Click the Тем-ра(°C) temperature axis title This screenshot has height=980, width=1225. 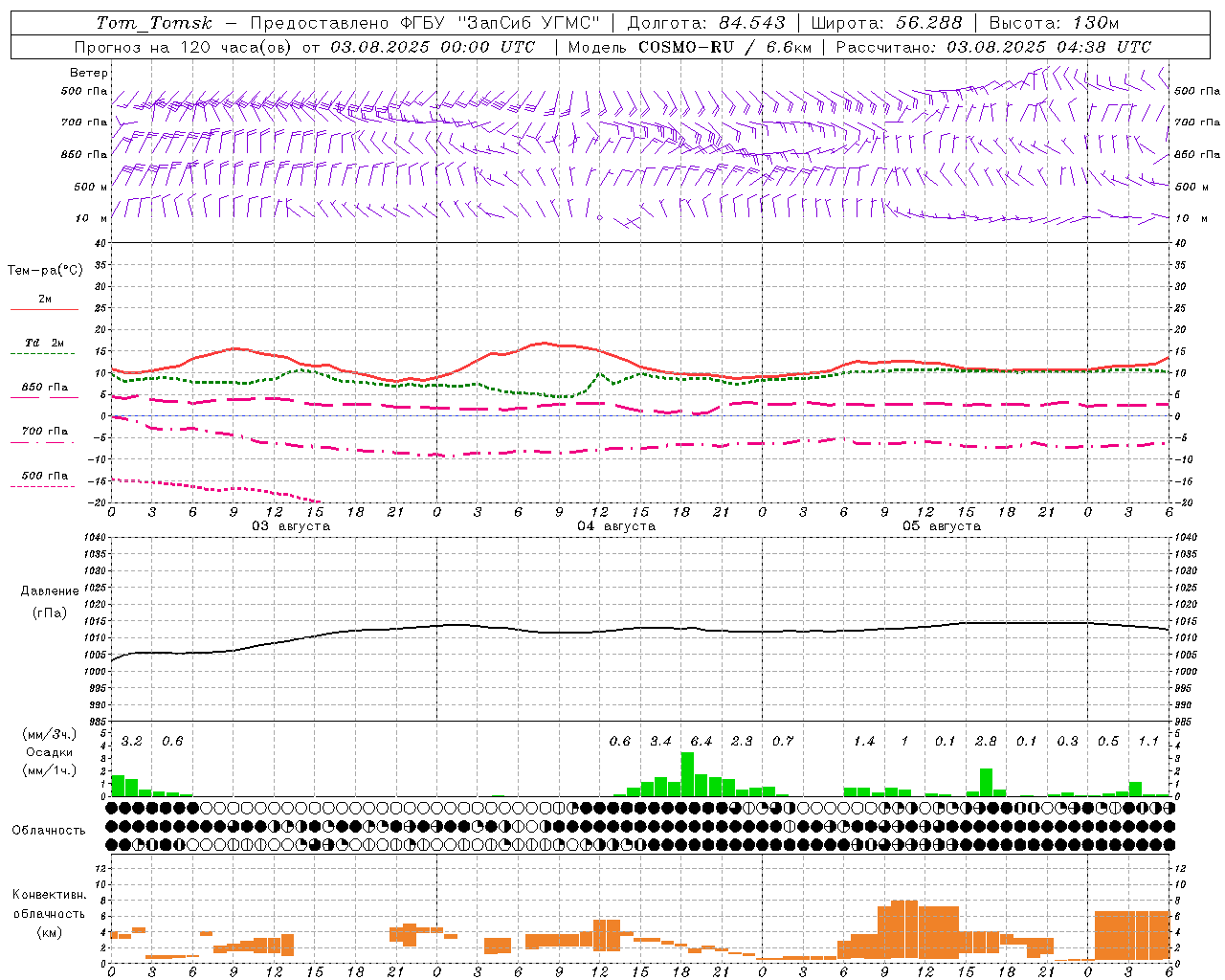click(45, 270)
